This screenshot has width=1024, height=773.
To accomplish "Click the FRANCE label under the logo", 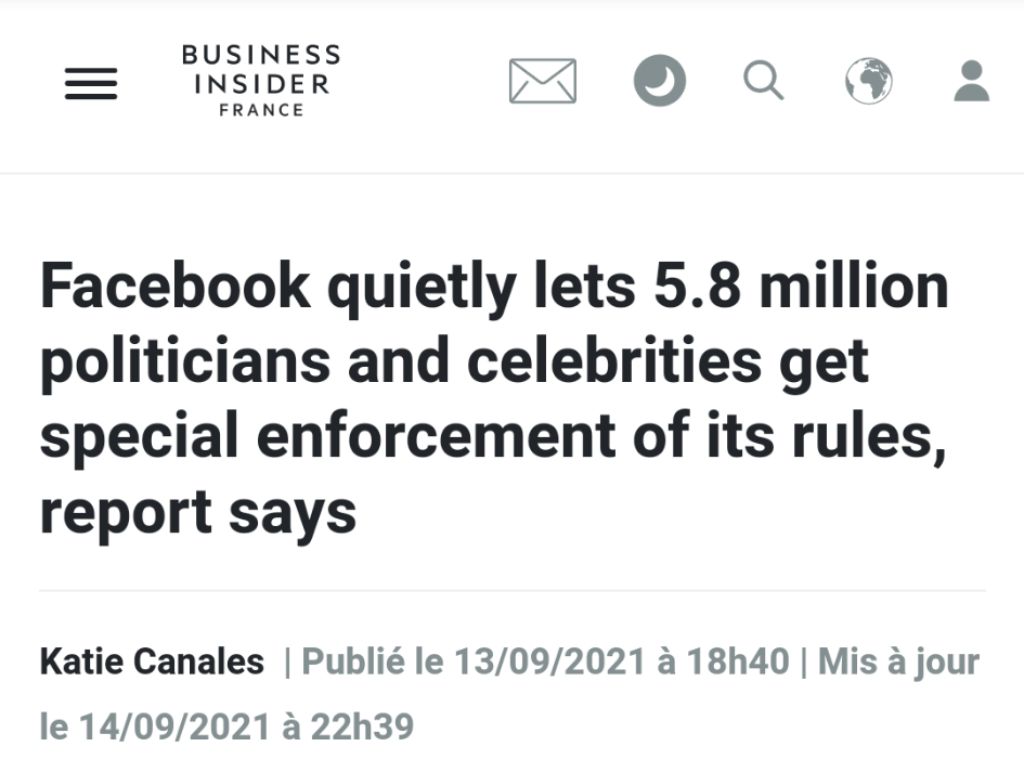I will (x=261, y=110).
